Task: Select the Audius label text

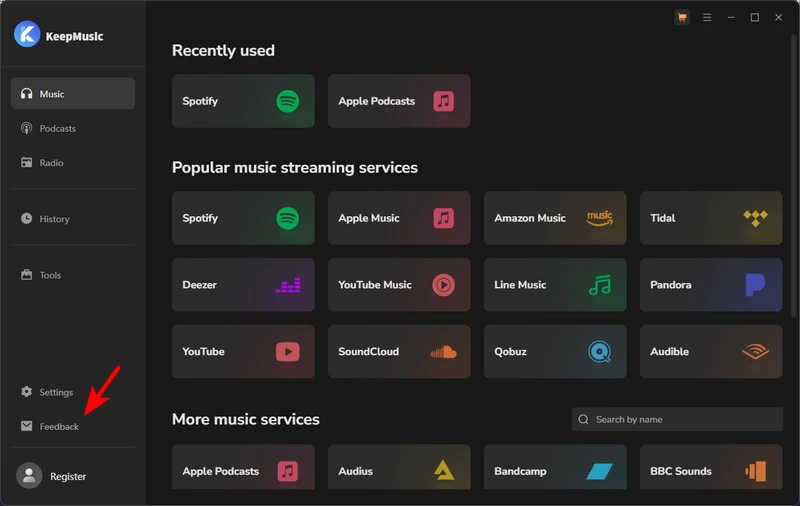Action: click(x=356, y=471)
